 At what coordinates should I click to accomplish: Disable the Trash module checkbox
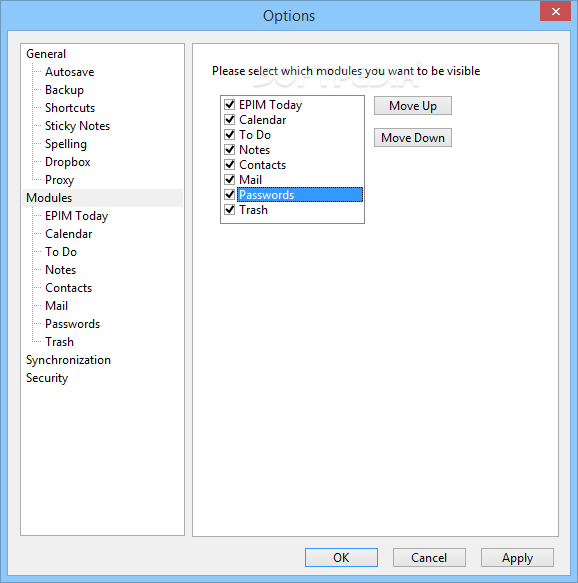click(x=230, y=209)
